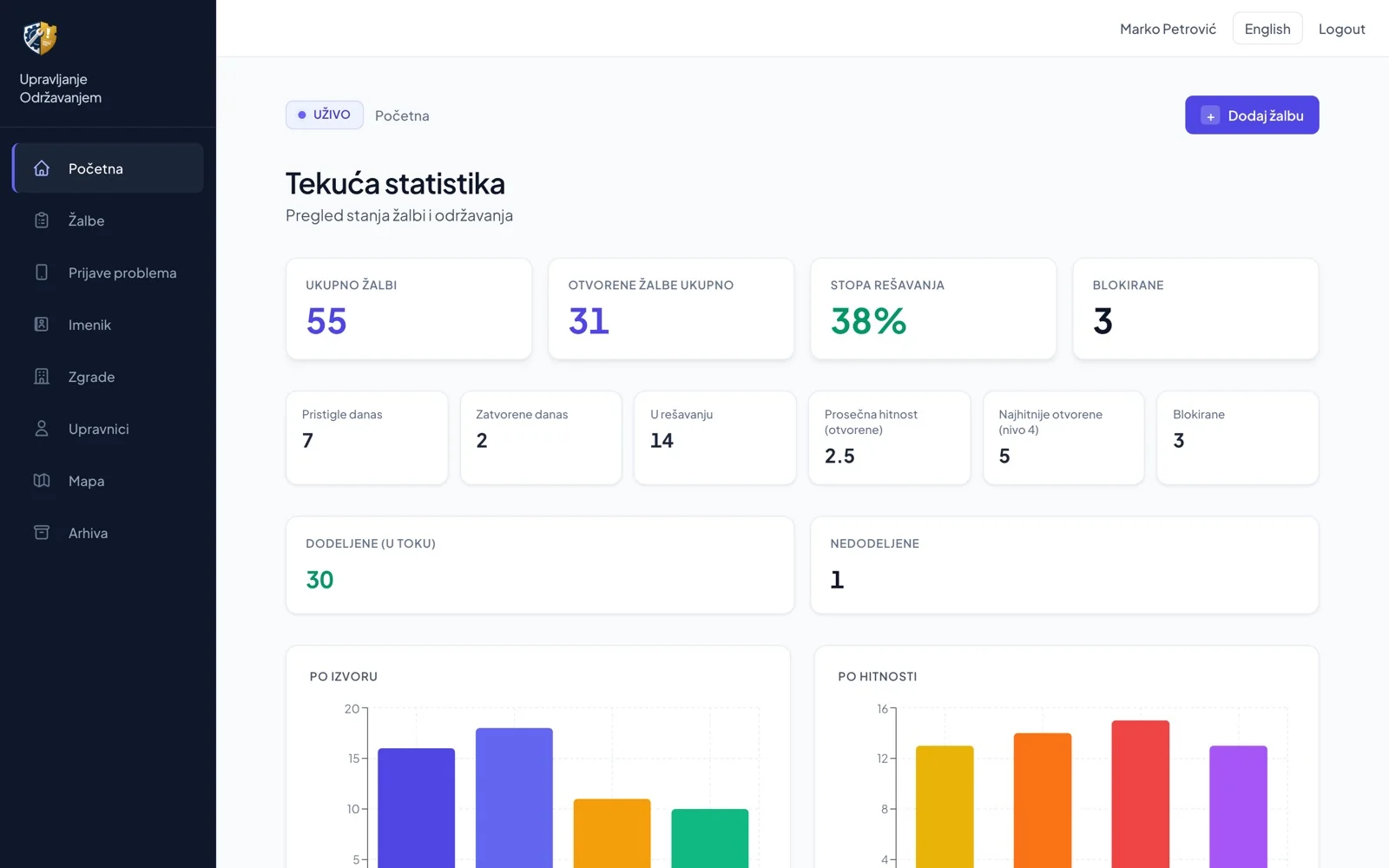
Task: Open the Mapa label in sidebar
Action: click(x=87, y=481)
